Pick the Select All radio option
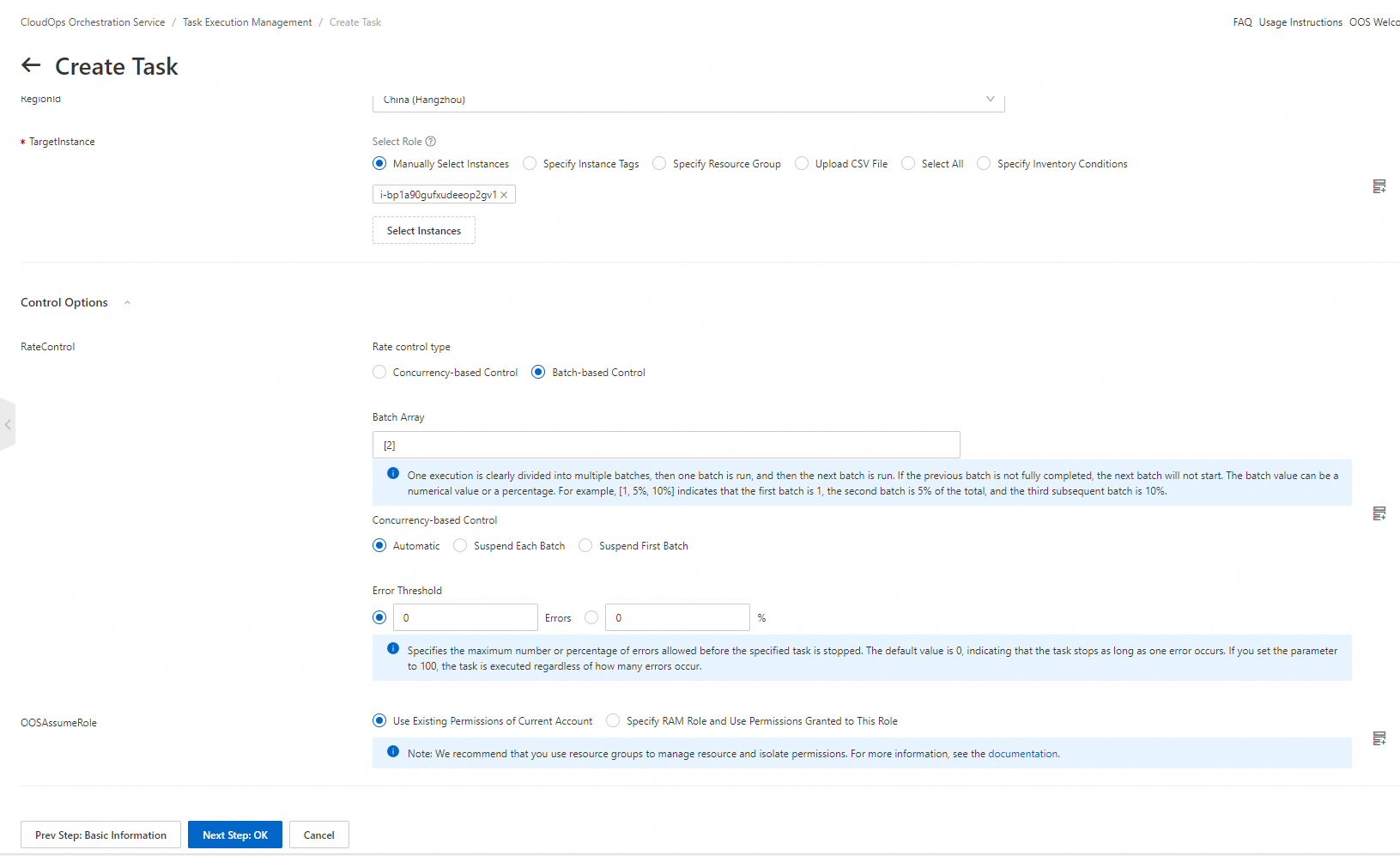This screenshot has height=856, width=1400. (x=908, y=163)
